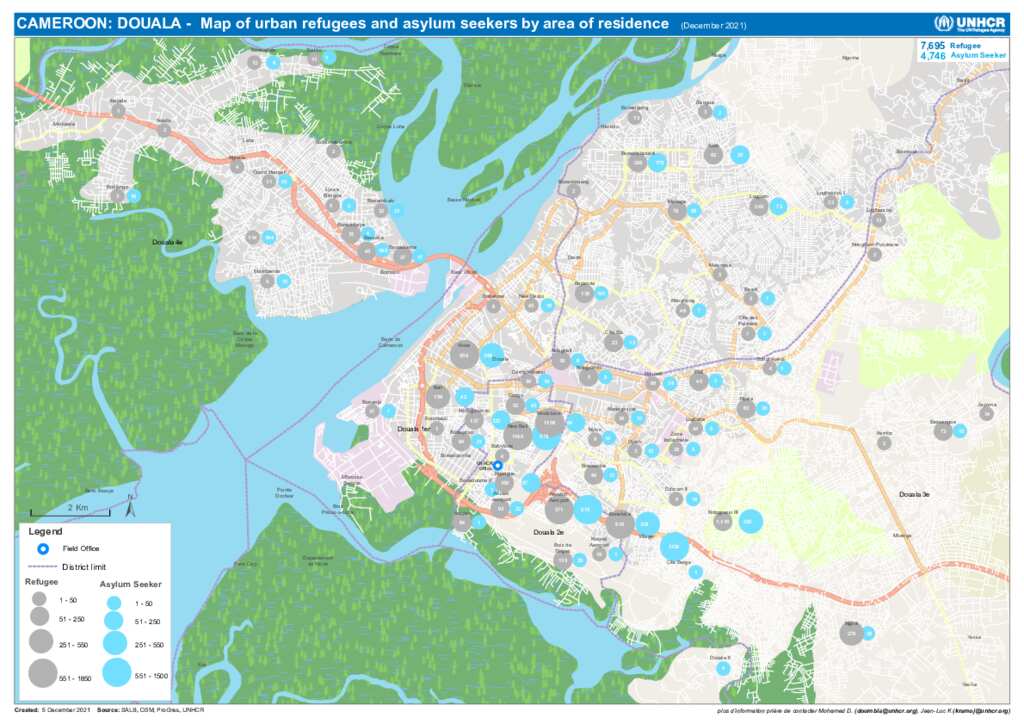Click the map title in the blue header
Viewport: 1024px width, 724px height.
tap(342, 23)
